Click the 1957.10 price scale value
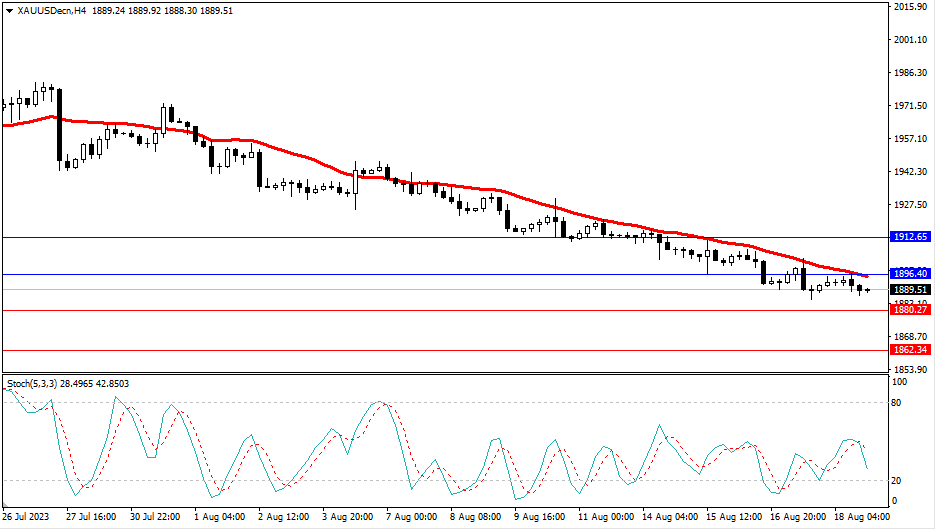This screenshot has height=529, width=935. click(x=910, y=139)
